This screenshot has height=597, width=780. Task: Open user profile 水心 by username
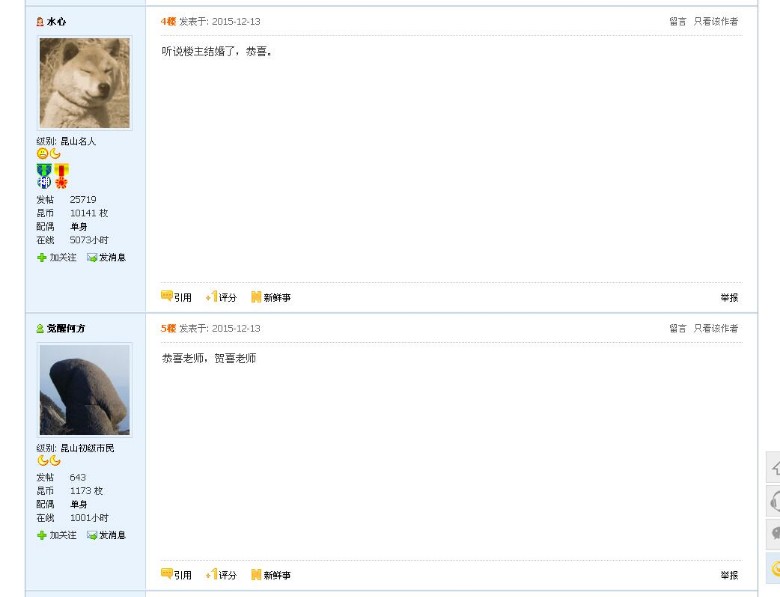click(56, 21)
